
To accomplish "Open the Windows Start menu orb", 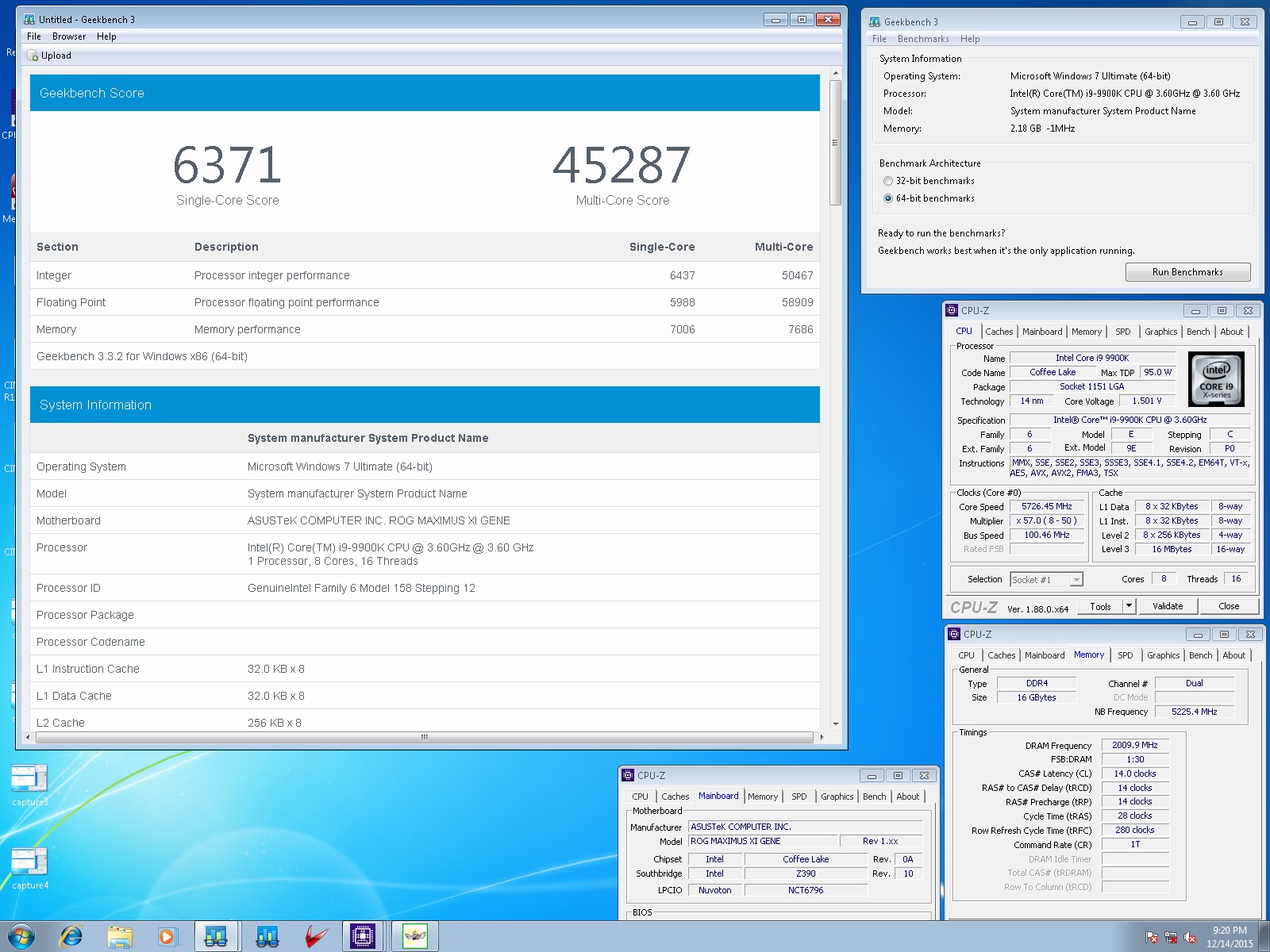I will click(x=21, y=937).
